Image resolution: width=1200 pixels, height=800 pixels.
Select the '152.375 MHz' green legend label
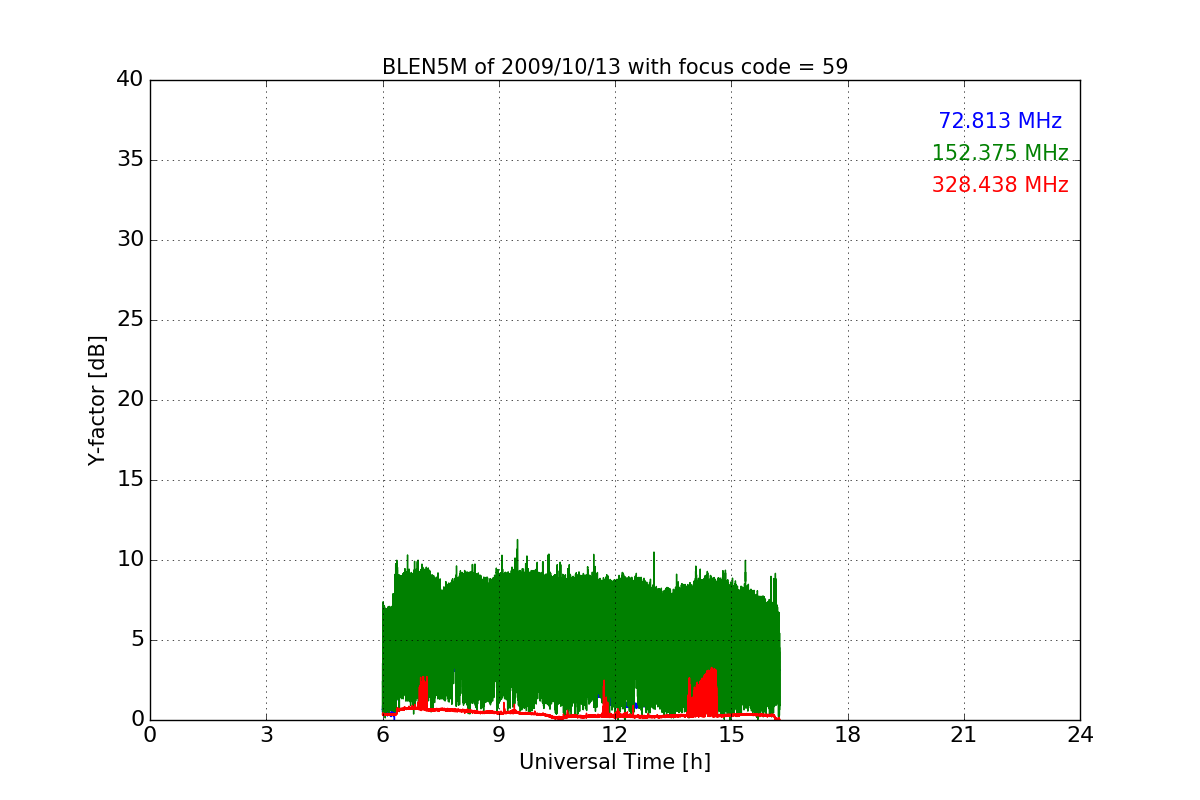click(x=1000, y=153)
